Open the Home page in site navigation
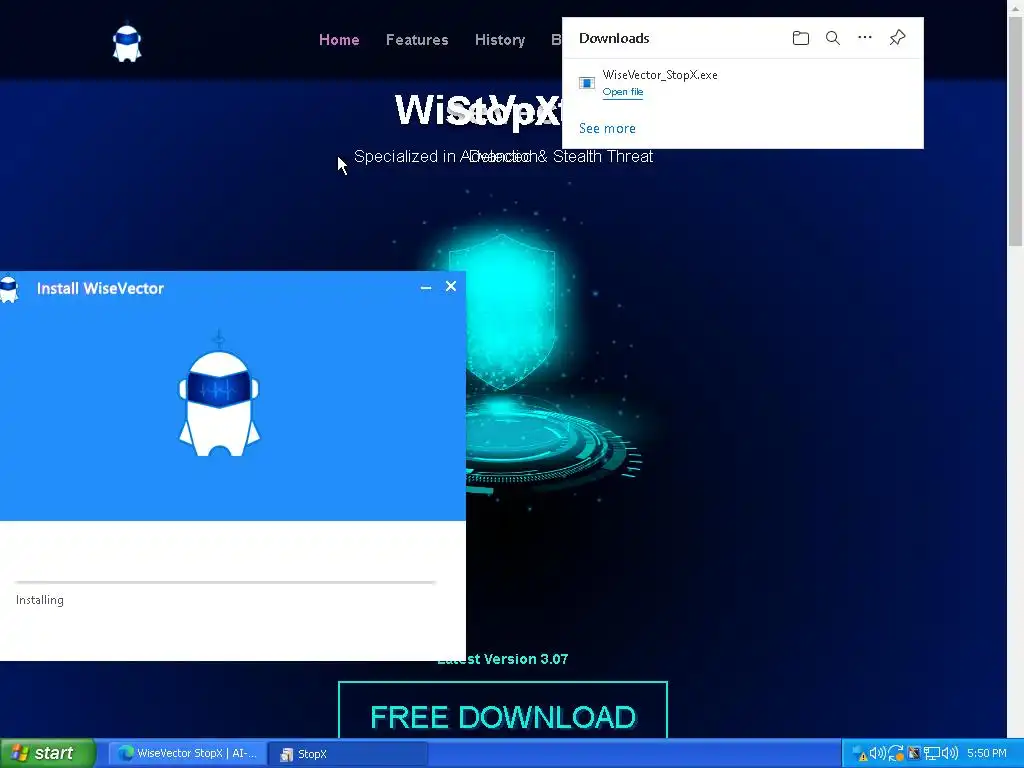The height and width of the screenshot is (768, 1024). 339,40
